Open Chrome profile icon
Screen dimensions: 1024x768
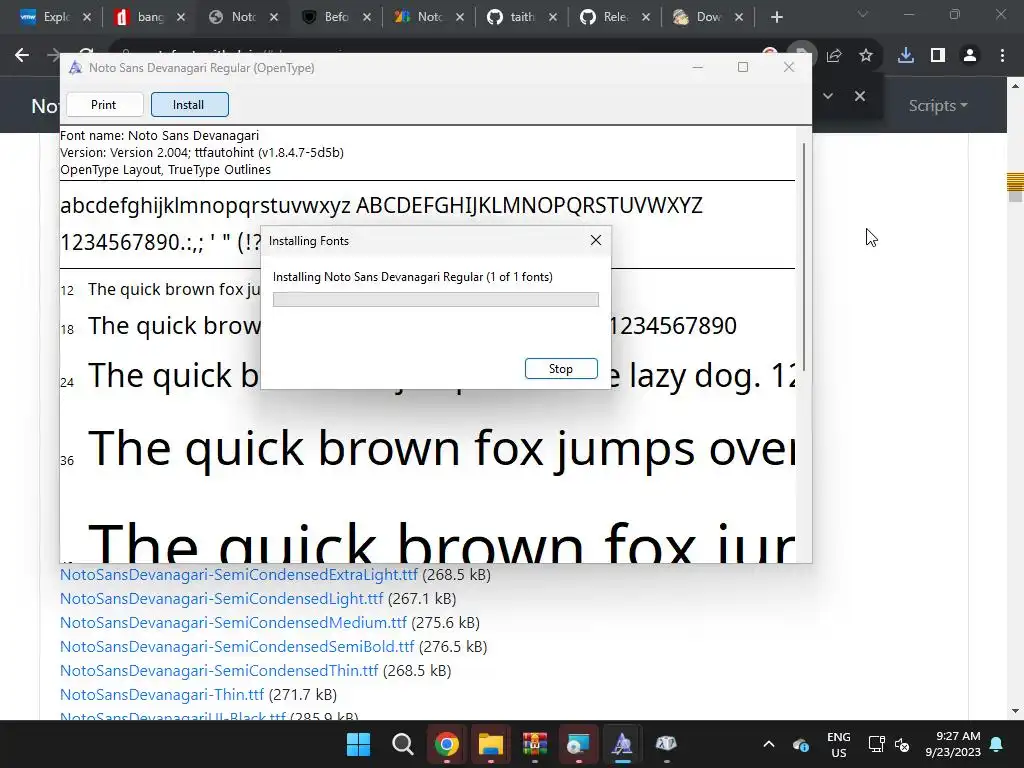(970, 56)
